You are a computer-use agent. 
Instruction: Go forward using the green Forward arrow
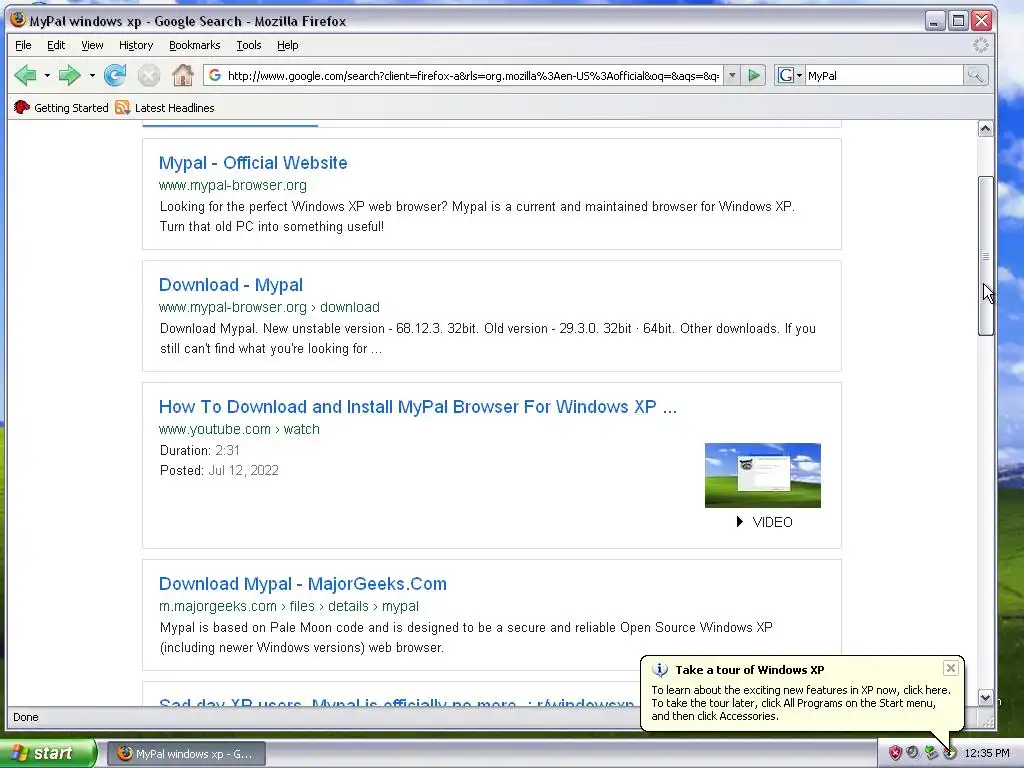click(x=69, y=76)
